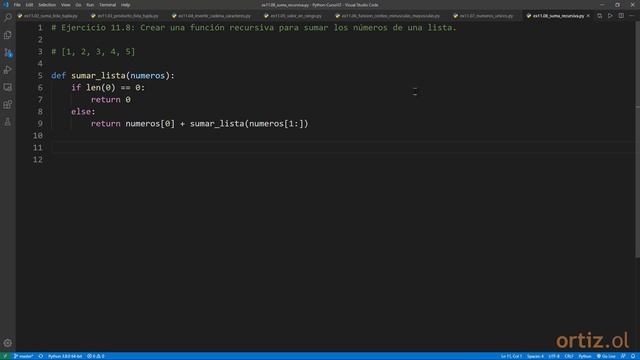
Task: Open the feedback icon in status bar
Action: (623, 356)
